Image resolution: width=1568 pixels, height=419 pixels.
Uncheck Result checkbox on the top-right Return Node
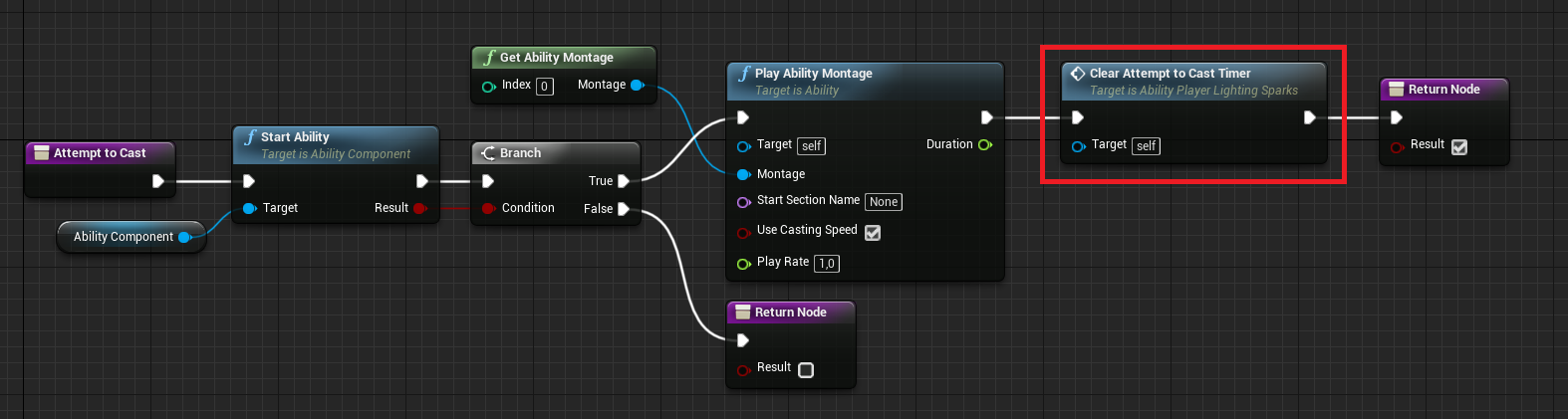1459,147
